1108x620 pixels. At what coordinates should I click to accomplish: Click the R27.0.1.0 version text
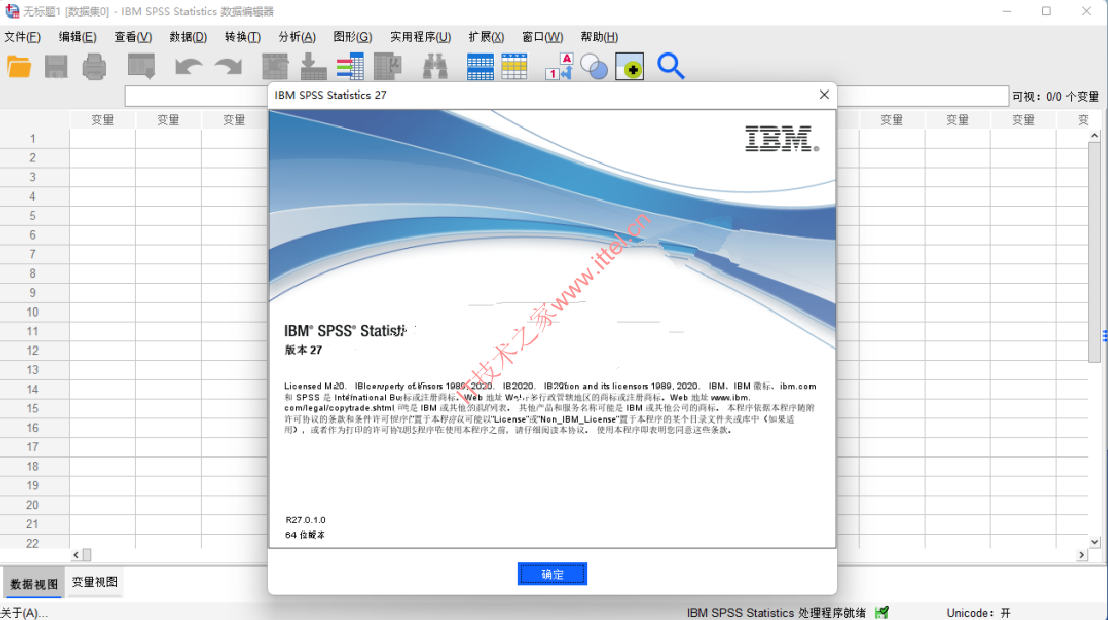305,520
